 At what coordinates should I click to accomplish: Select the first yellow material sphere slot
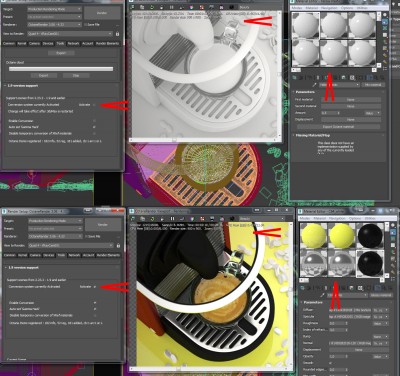tap(314, 235)
